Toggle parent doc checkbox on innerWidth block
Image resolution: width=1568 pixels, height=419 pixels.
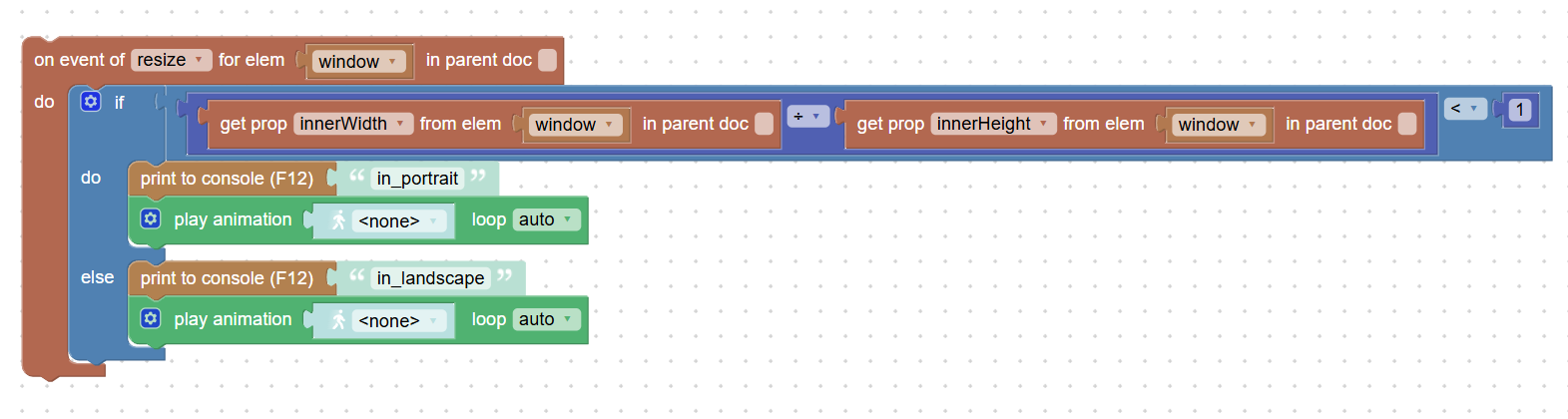765,124
